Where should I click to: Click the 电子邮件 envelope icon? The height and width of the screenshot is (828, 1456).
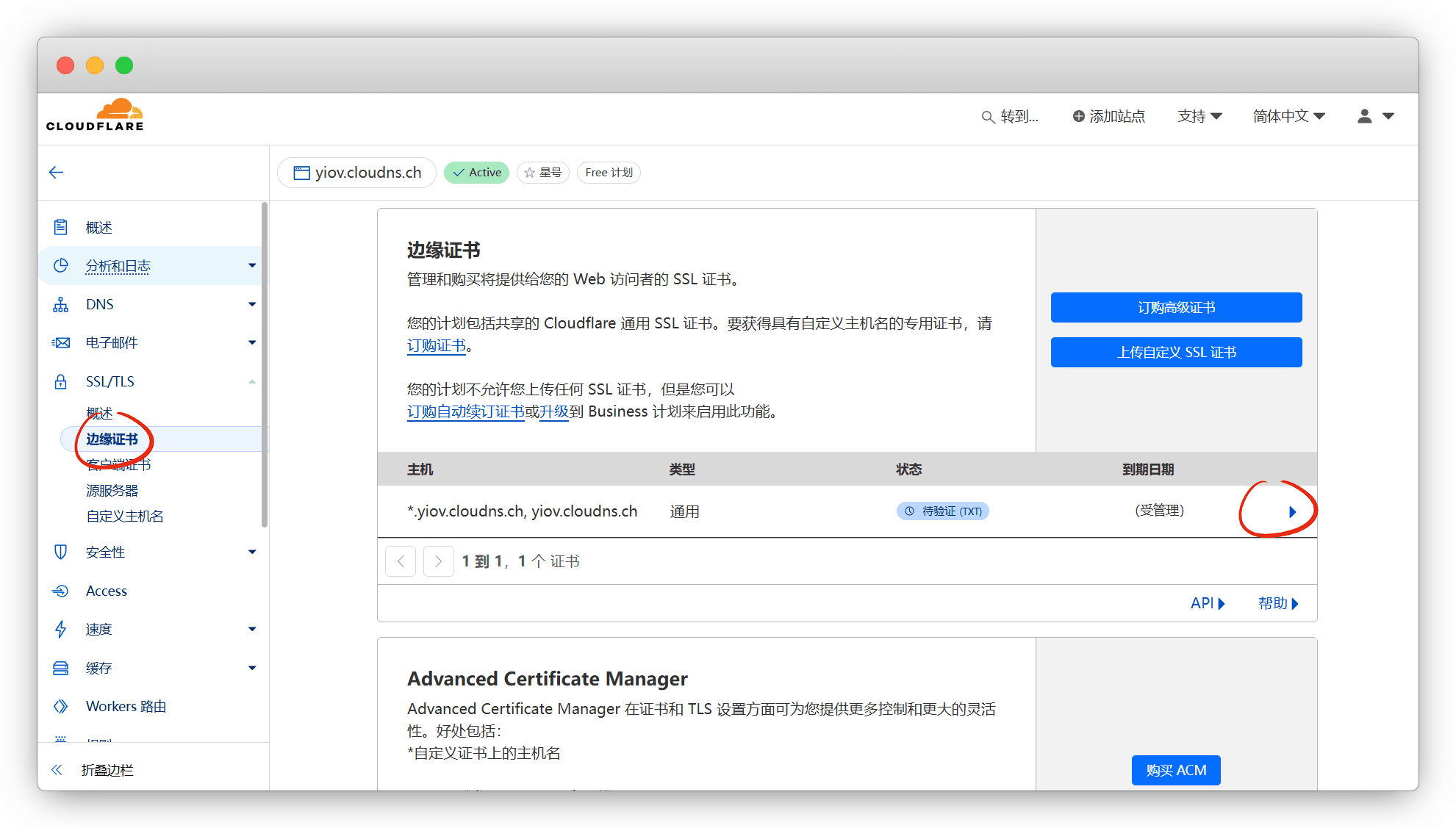61,342
